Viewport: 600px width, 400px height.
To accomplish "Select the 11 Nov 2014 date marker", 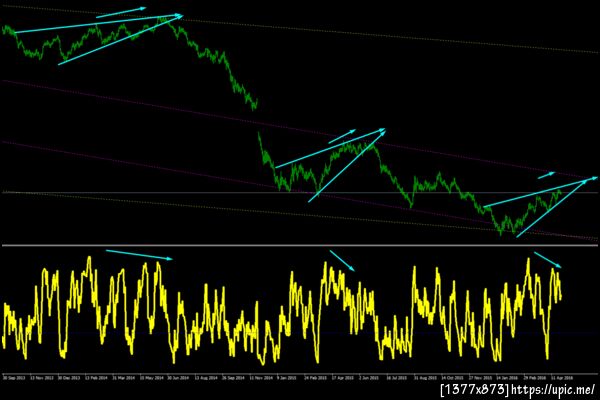I will (x=261, y=378).
